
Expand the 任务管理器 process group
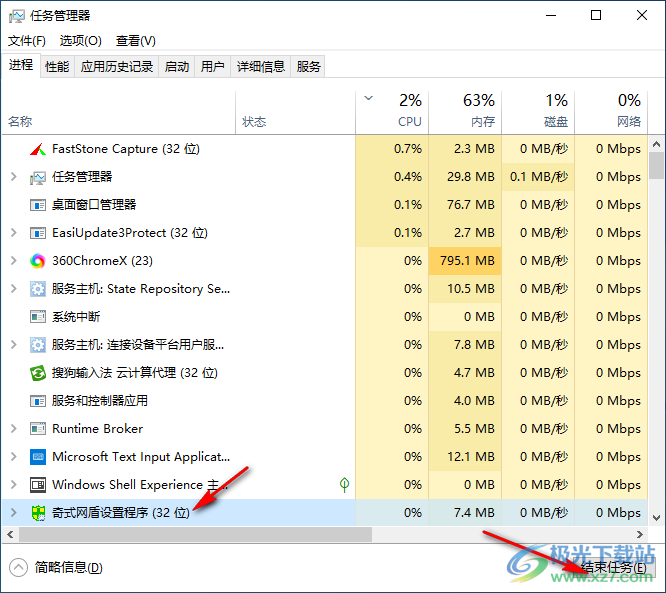pyautogui.click(x=14, y=177)
